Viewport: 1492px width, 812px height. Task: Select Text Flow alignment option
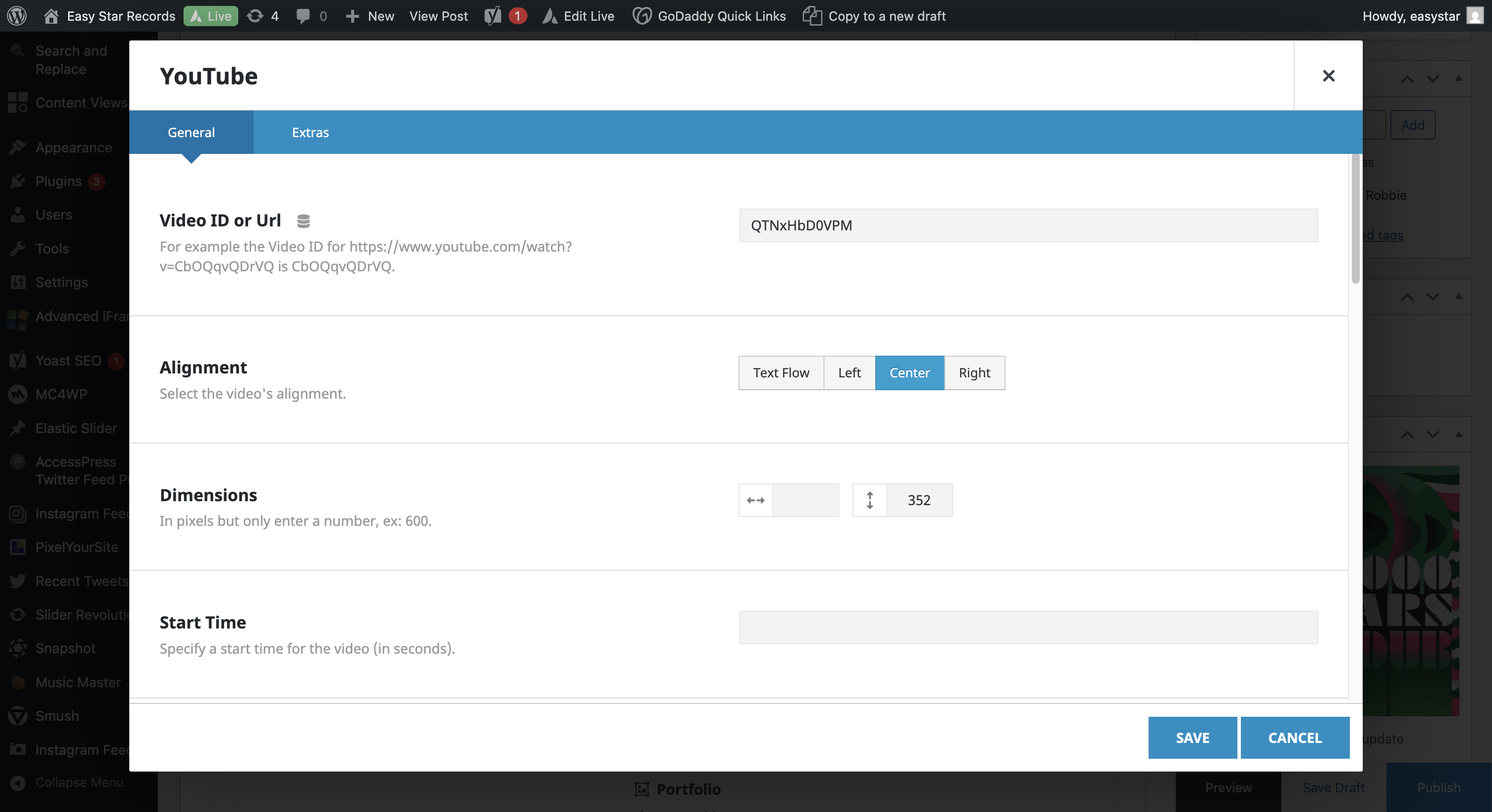[x=781, y=372]
